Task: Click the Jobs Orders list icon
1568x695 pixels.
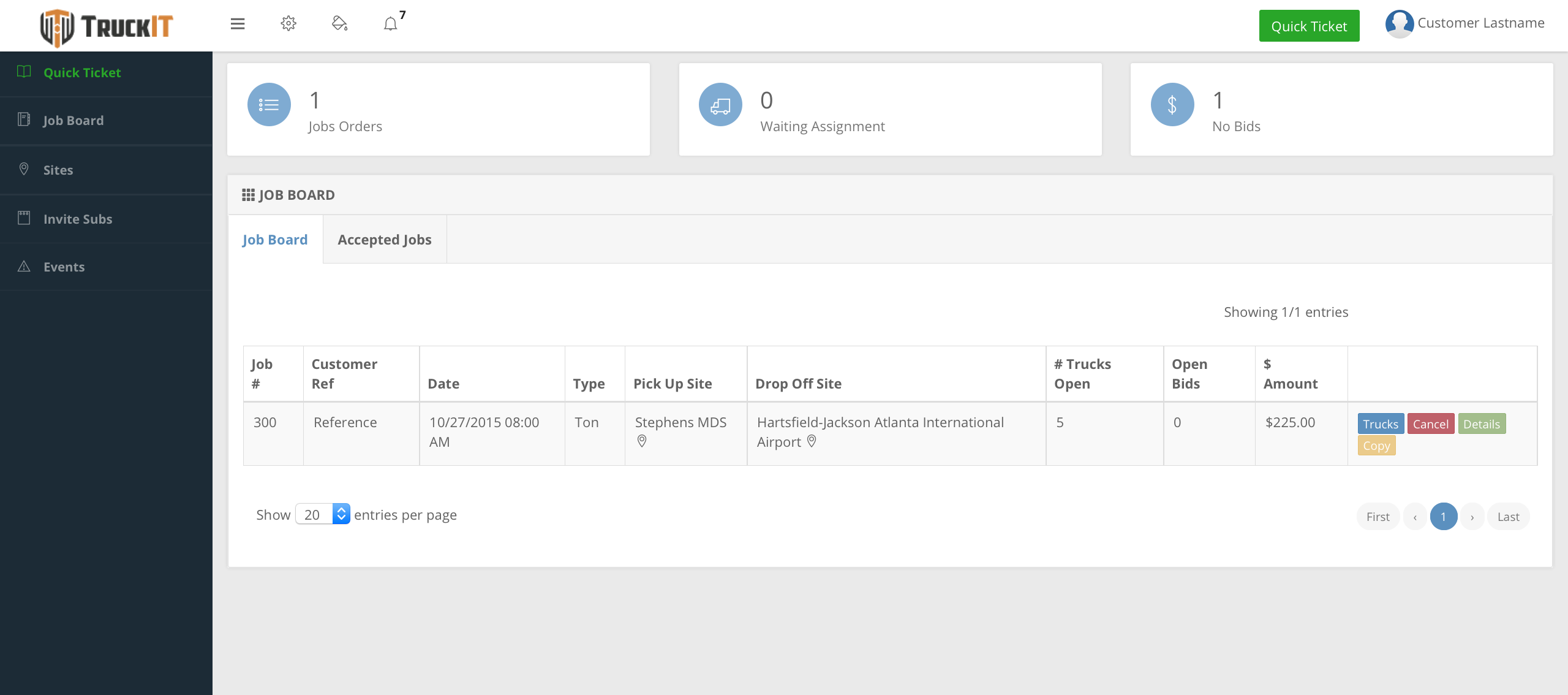Action: click(x=269, y=105)
